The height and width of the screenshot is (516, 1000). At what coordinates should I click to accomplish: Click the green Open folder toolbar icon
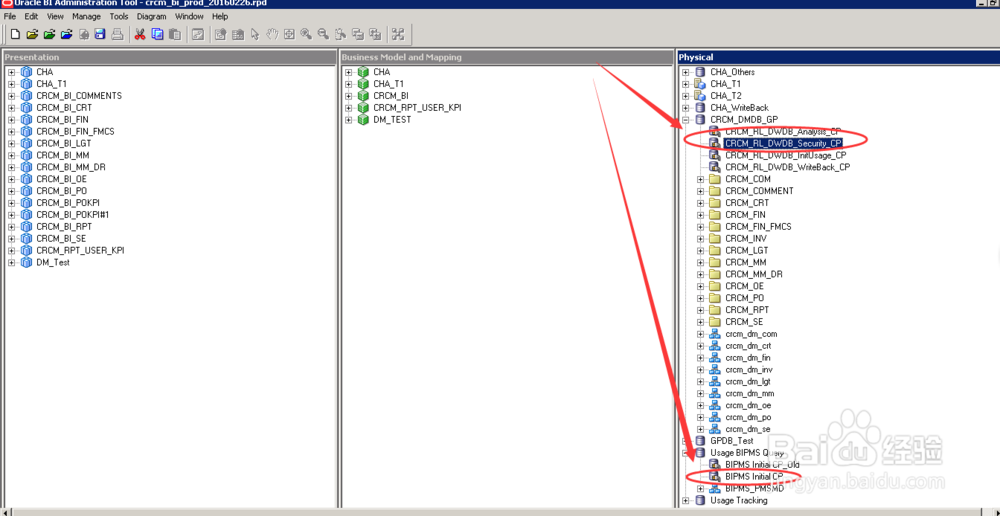coord(50,34)
